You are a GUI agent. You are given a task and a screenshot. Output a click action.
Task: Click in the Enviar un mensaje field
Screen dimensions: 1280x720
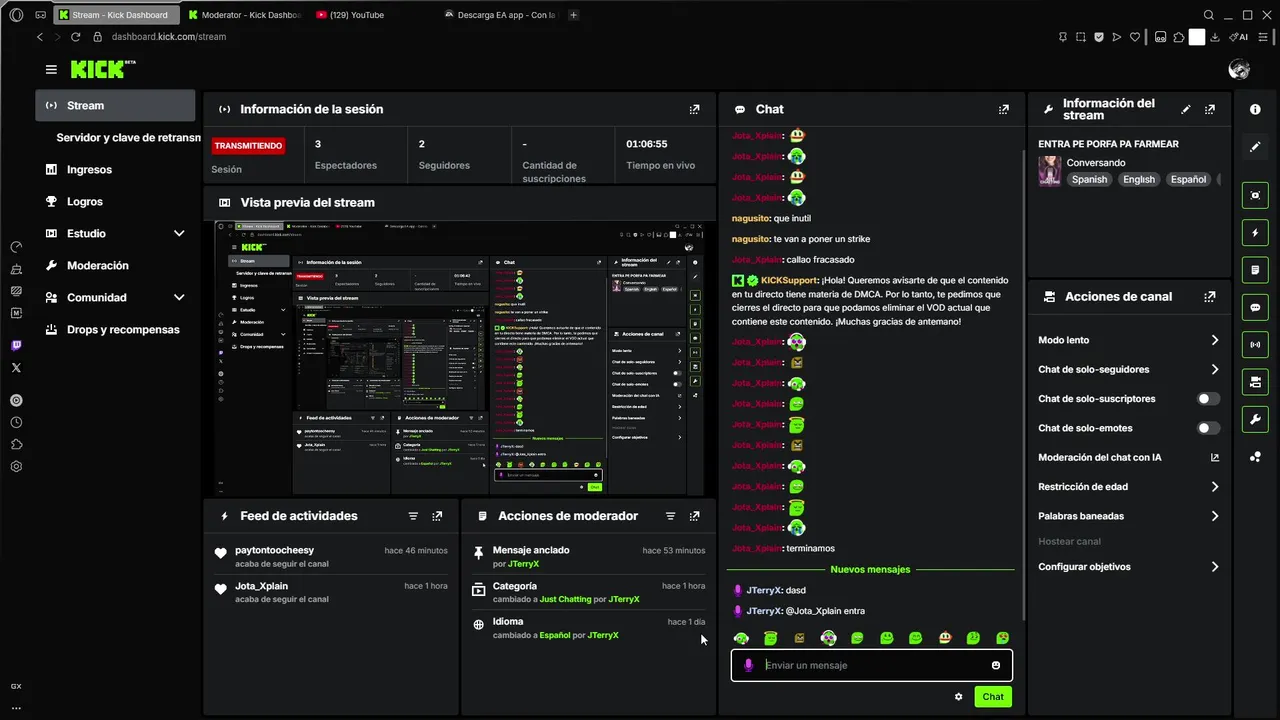click(x=870, y=665)
